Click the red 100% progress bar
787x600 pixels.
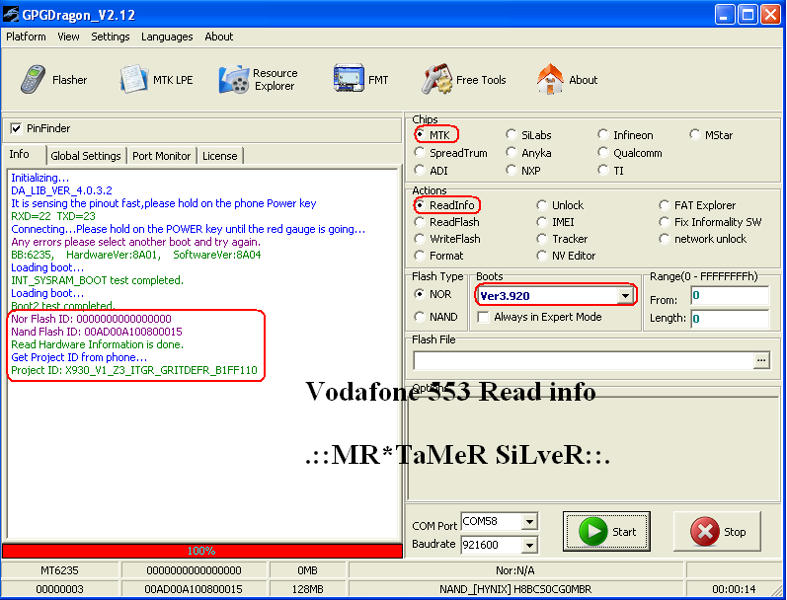[x=202, y=551]
